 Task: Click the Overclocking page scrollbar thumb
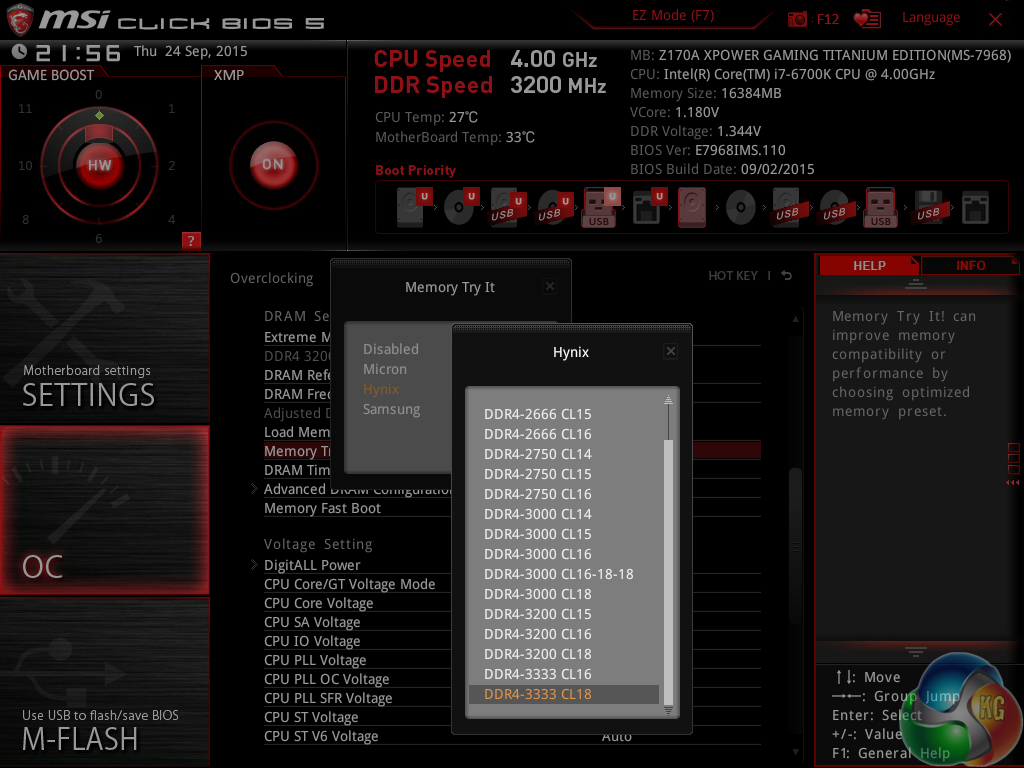(x=795, y=547)
